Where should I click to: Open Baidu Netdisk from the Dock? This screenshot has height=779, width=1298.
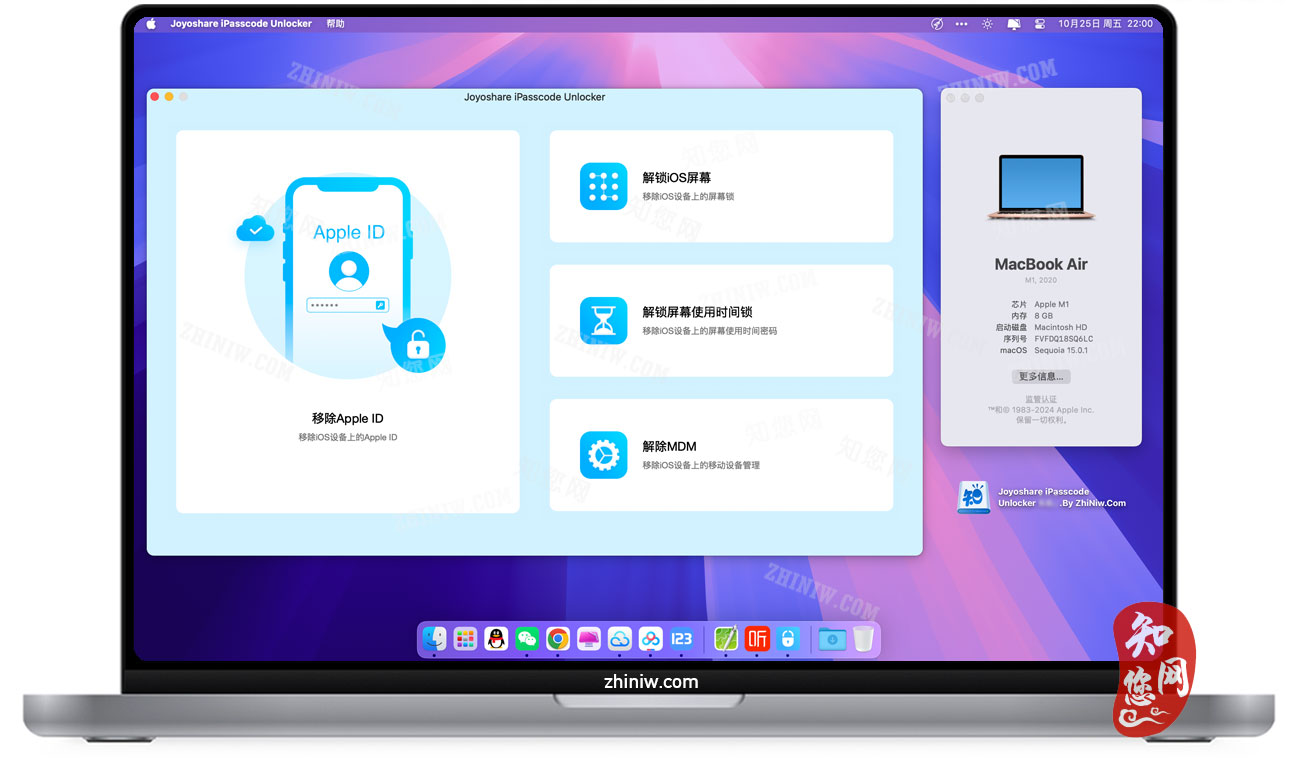pos(651,639)
